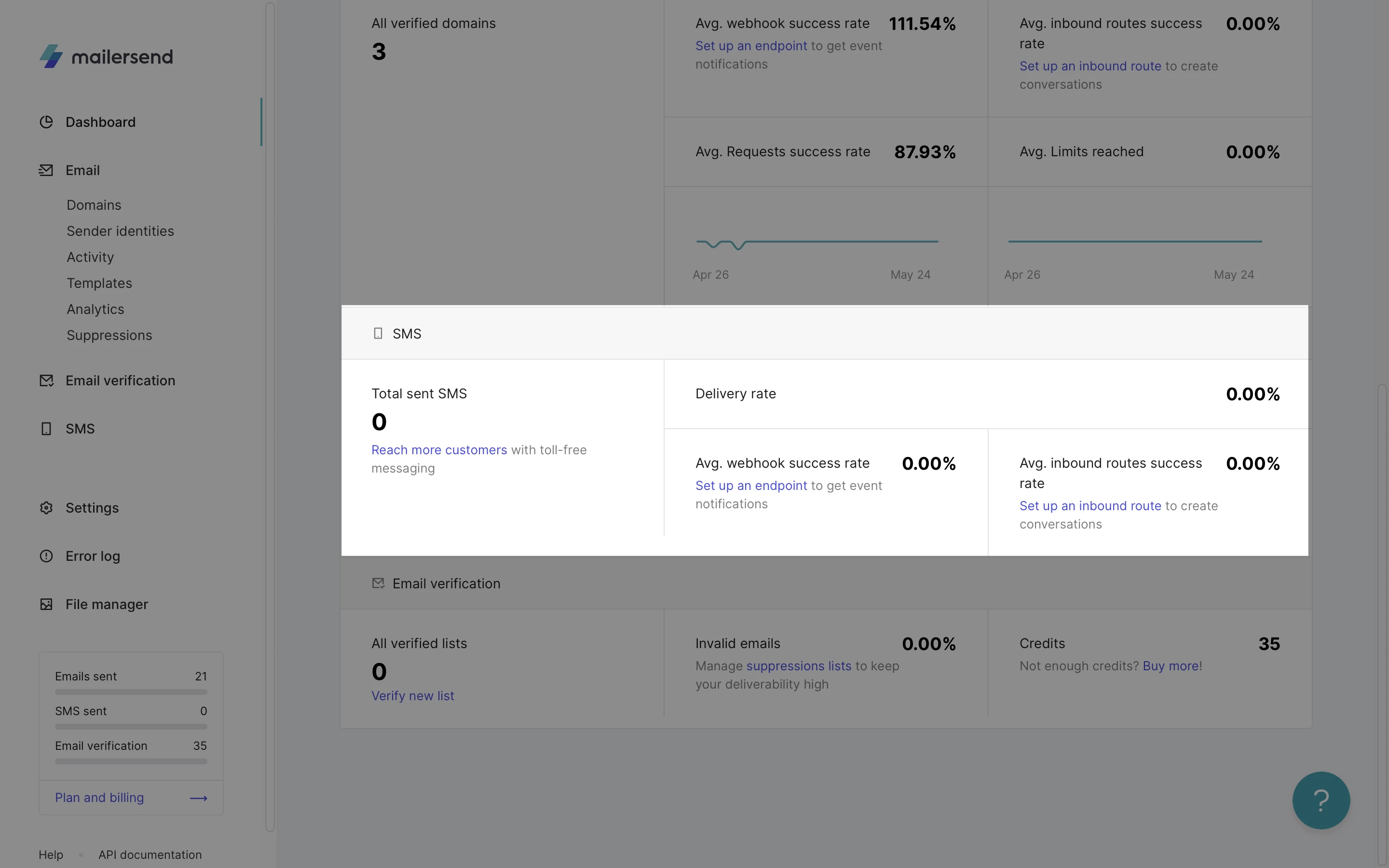Click the SMS phone icon in sidebar

coord(46,428)
